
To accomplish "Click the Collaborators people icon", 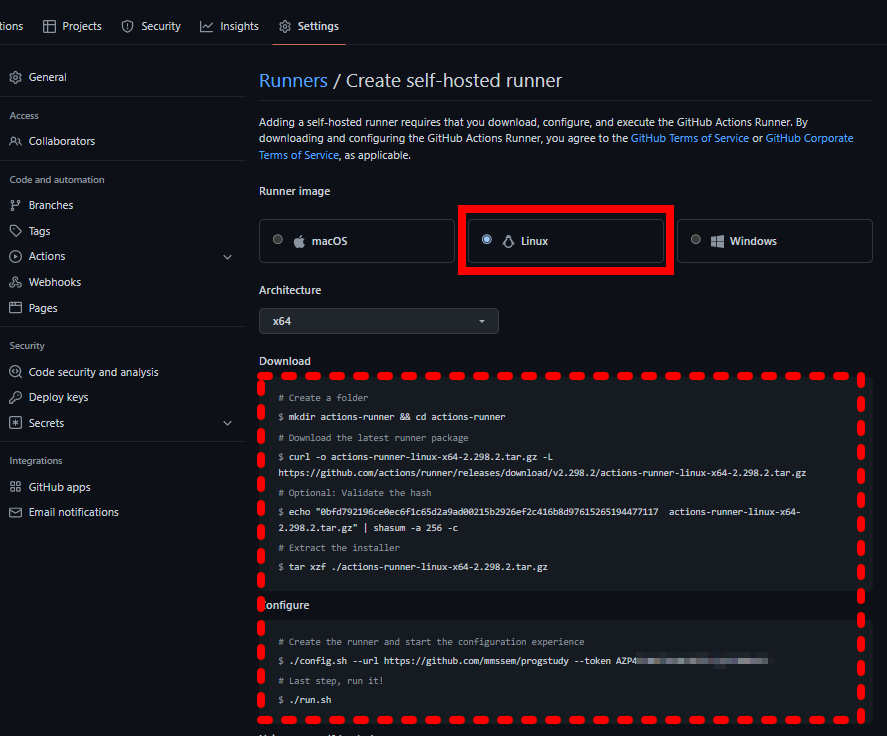I will pyautogui.click(x=15, y=141).
